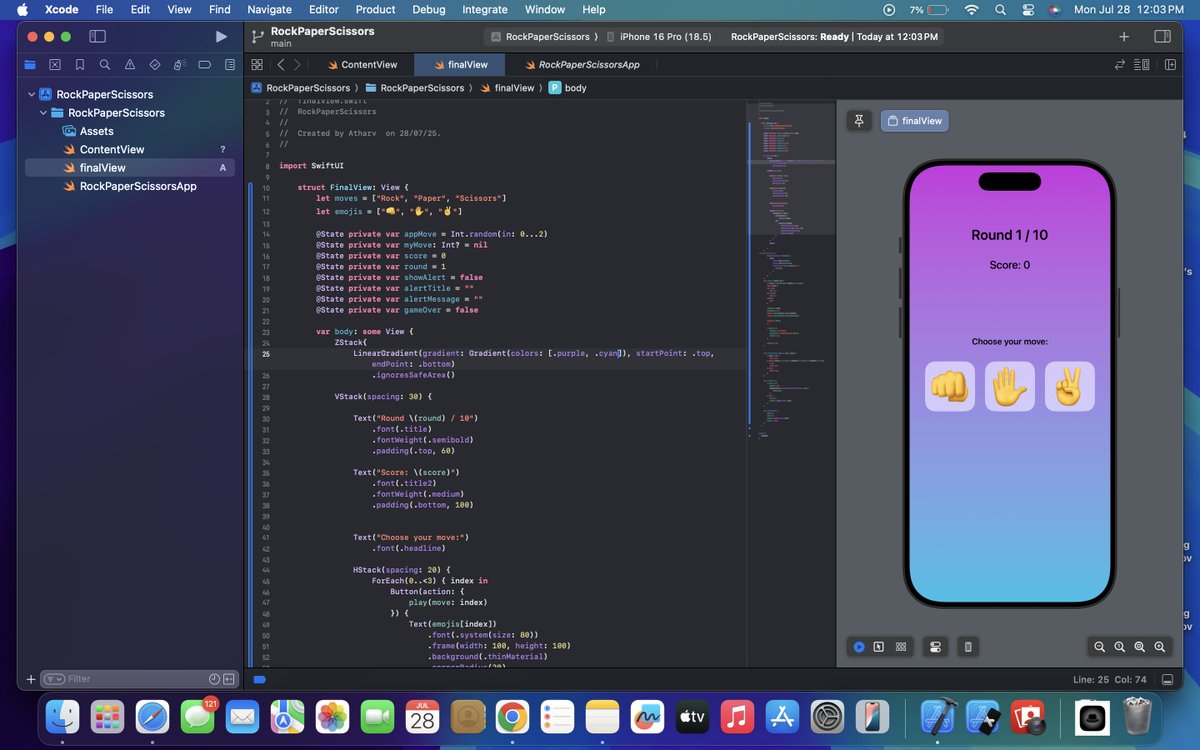Open Safari from the Dock
This screenshot has height=750, width=1200.
click(x=153, y=717)
